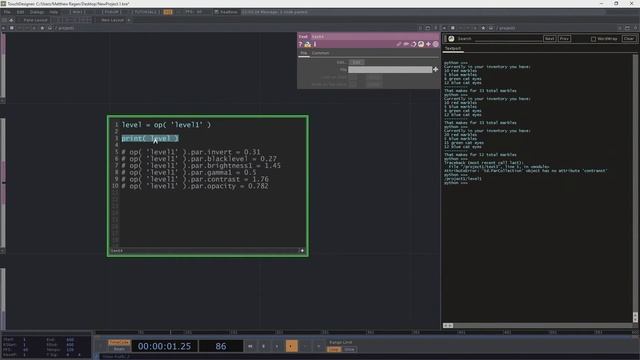
Task: Click the viewer-active toggle on text1 node
Action: [x=302, y=251]
